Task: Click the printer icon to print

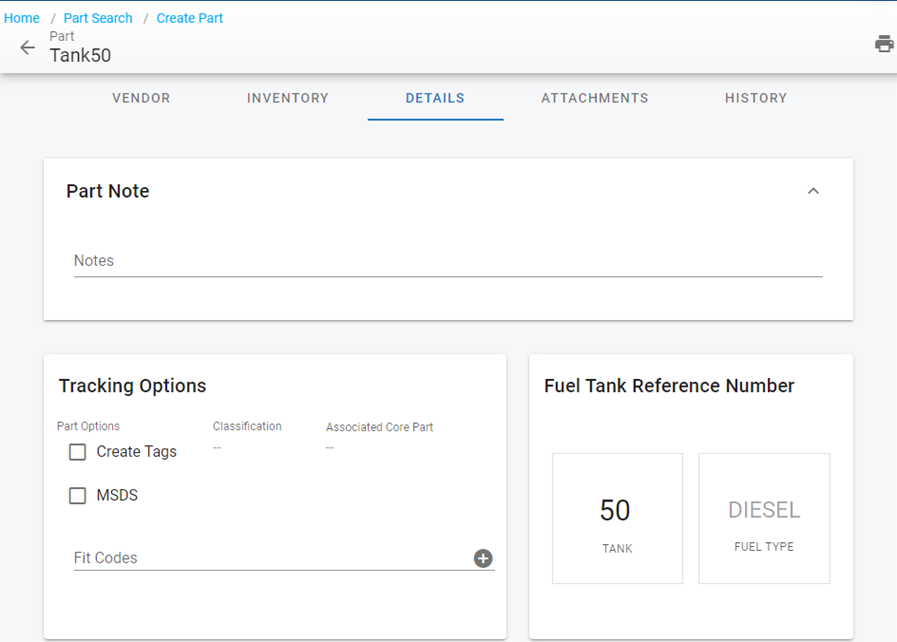Action: click(884, 44)
